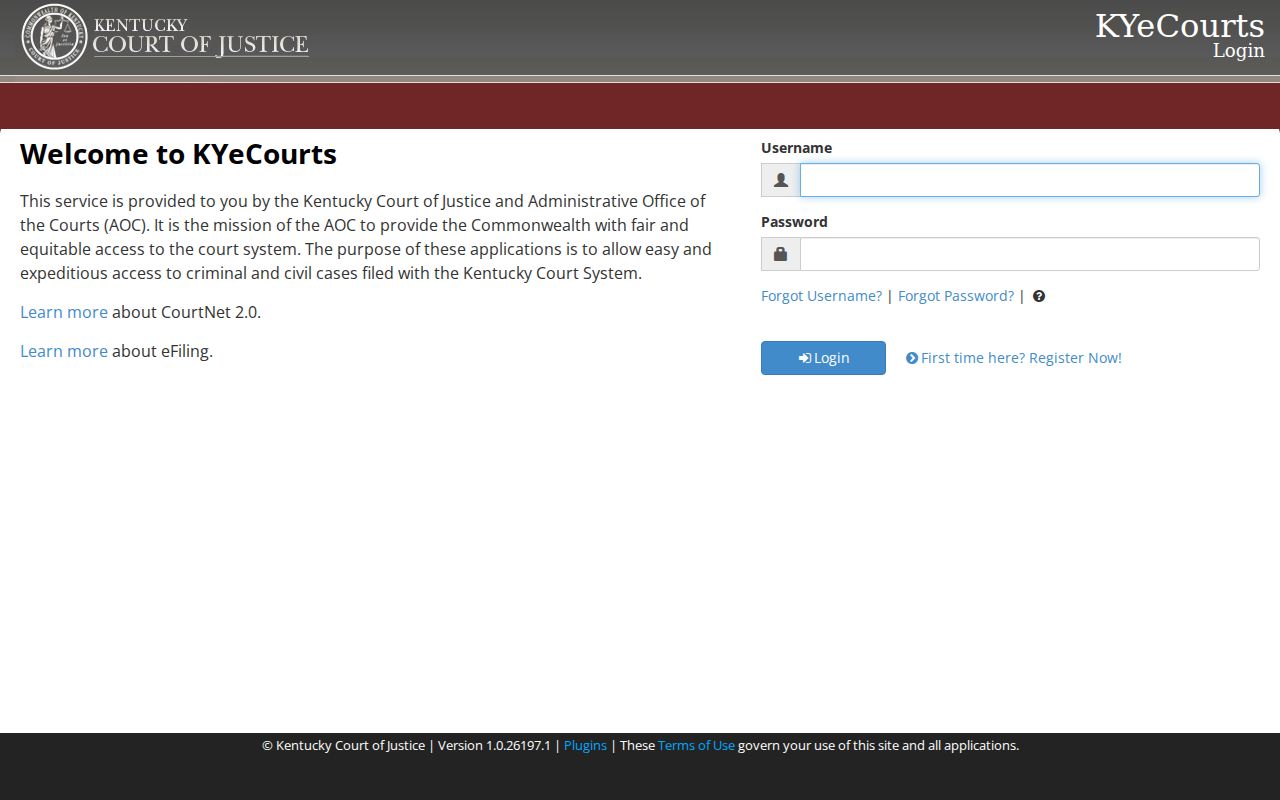This screenshot has height=800, width=1280.
Task: Focus the Password input field
Action: 1029,254
